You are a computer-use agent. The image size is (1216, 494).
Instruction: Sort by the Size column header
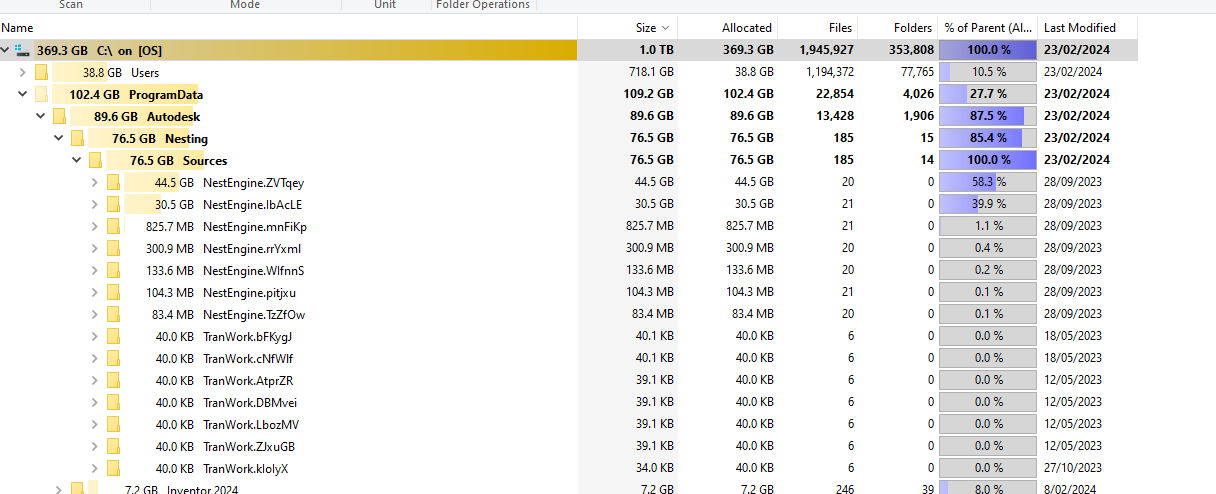[x=646, y=28]
